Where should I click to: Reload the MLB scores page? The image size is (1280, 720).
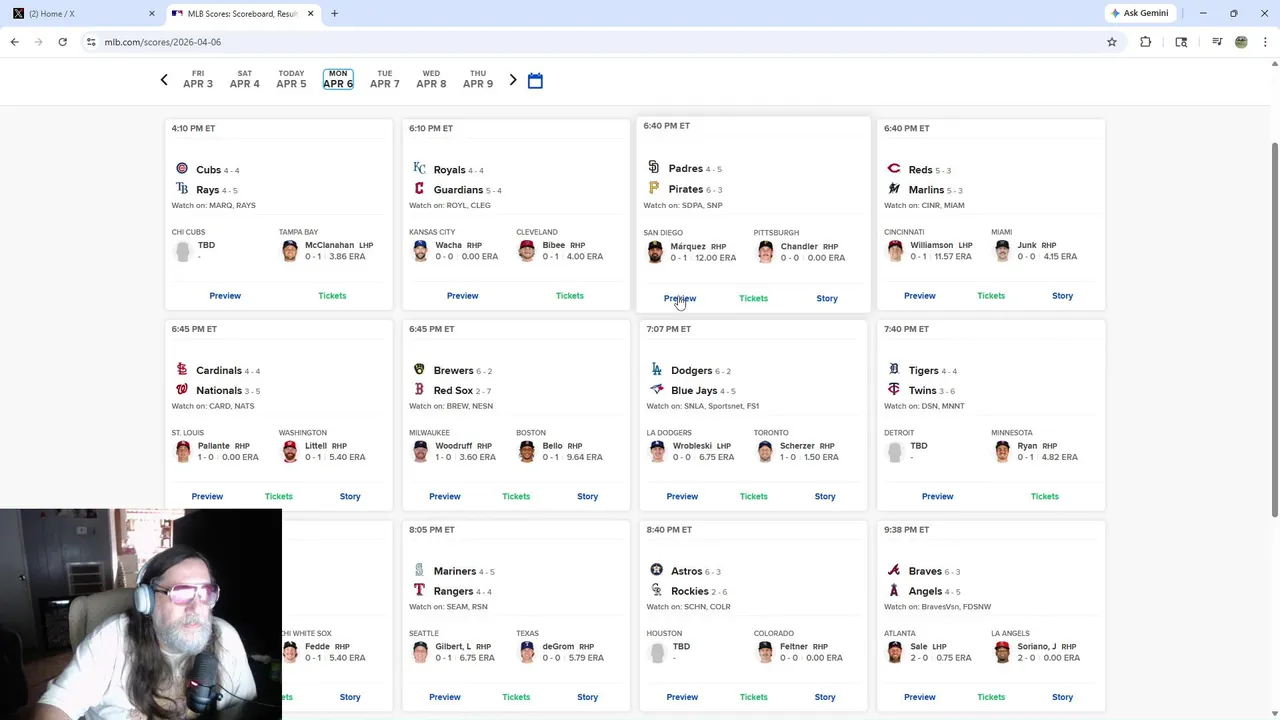62,42
